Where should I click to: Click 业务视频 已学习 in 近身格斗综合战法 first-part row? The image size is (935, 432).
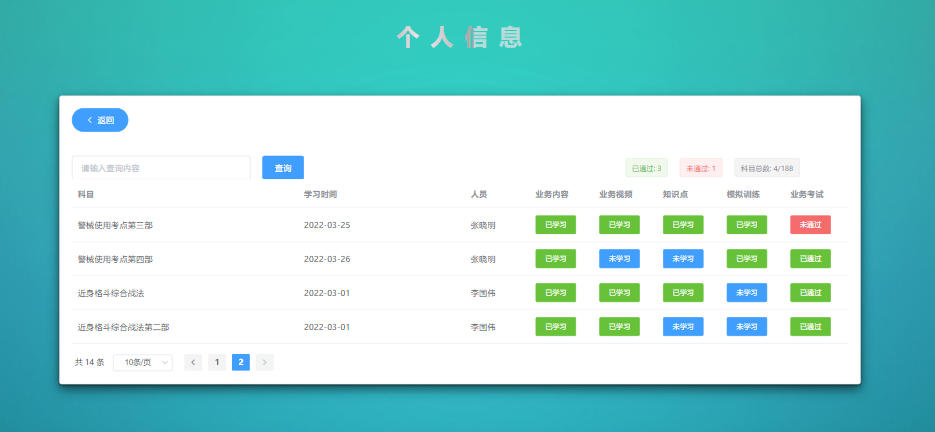click(620, 293)
